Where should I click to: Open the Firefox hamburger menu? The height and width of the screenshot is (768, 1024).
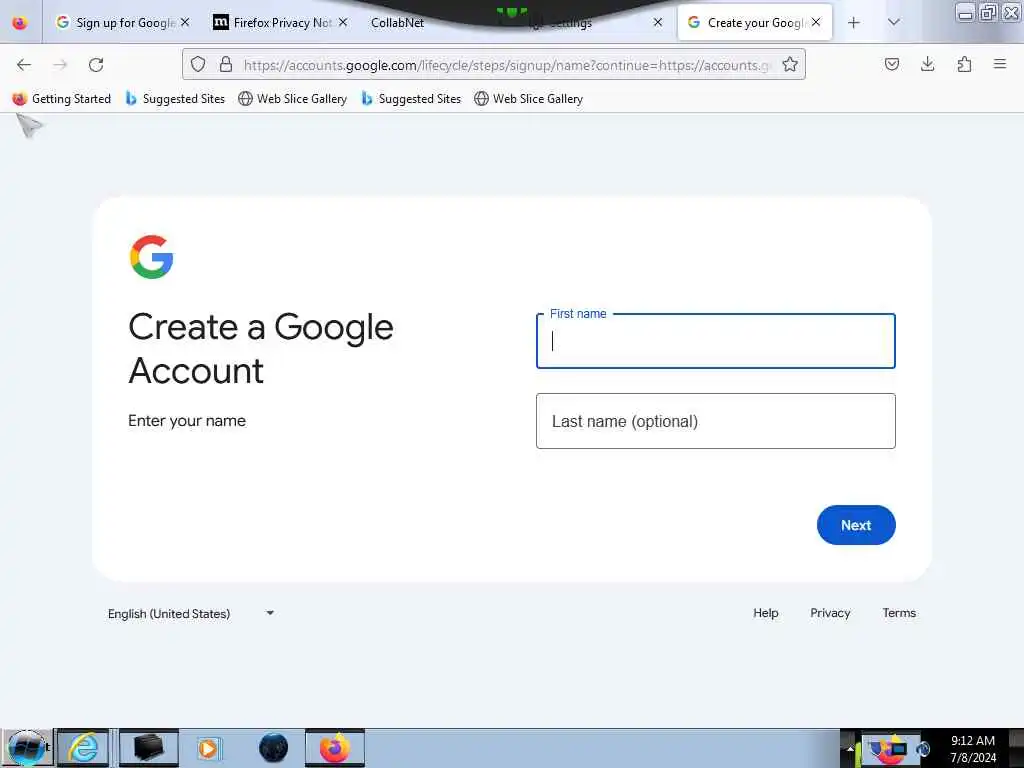999,64
